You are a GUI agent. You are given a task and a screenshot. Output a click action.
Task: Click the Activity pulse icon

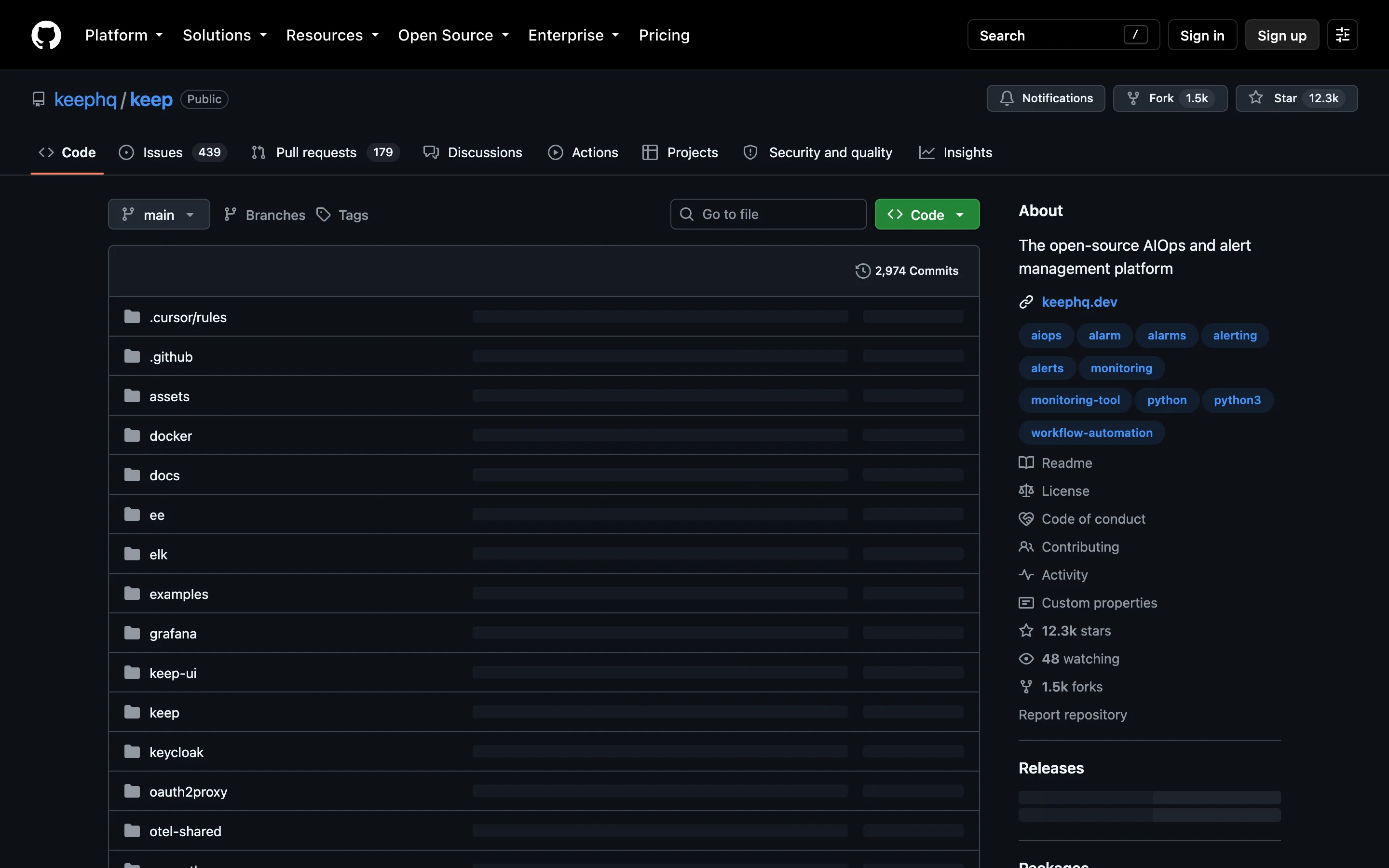tap(1026, 575)
